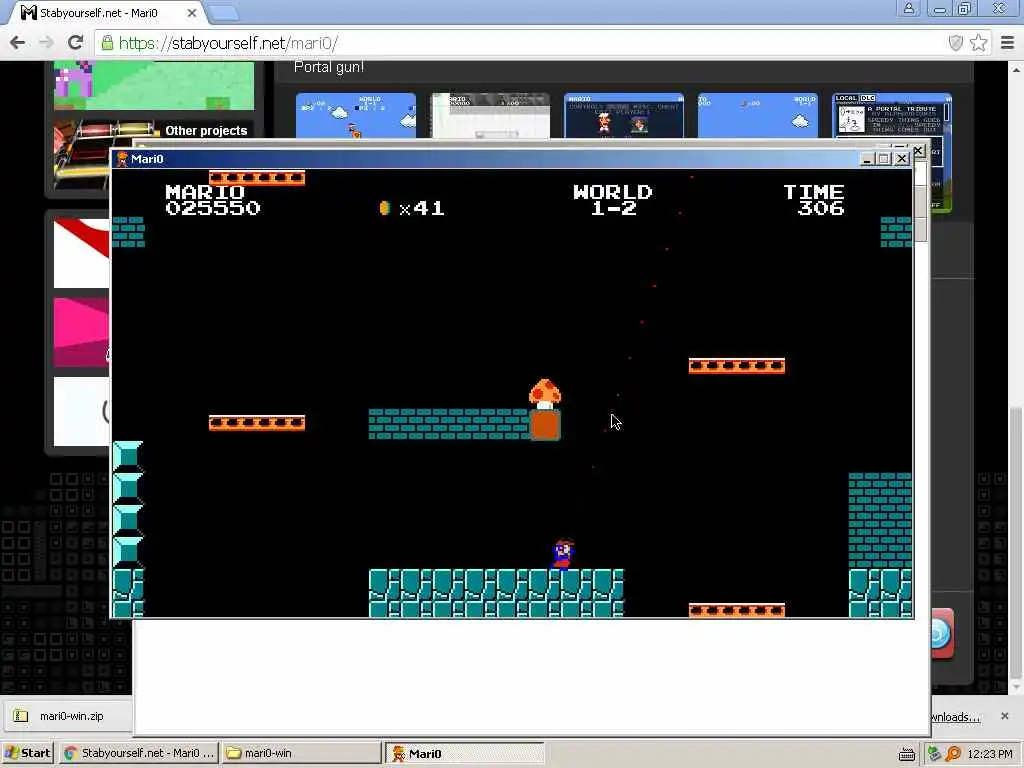Close the Mari0 game window
The width and height of the screenshot is (1024, 768).
point(902,159)
